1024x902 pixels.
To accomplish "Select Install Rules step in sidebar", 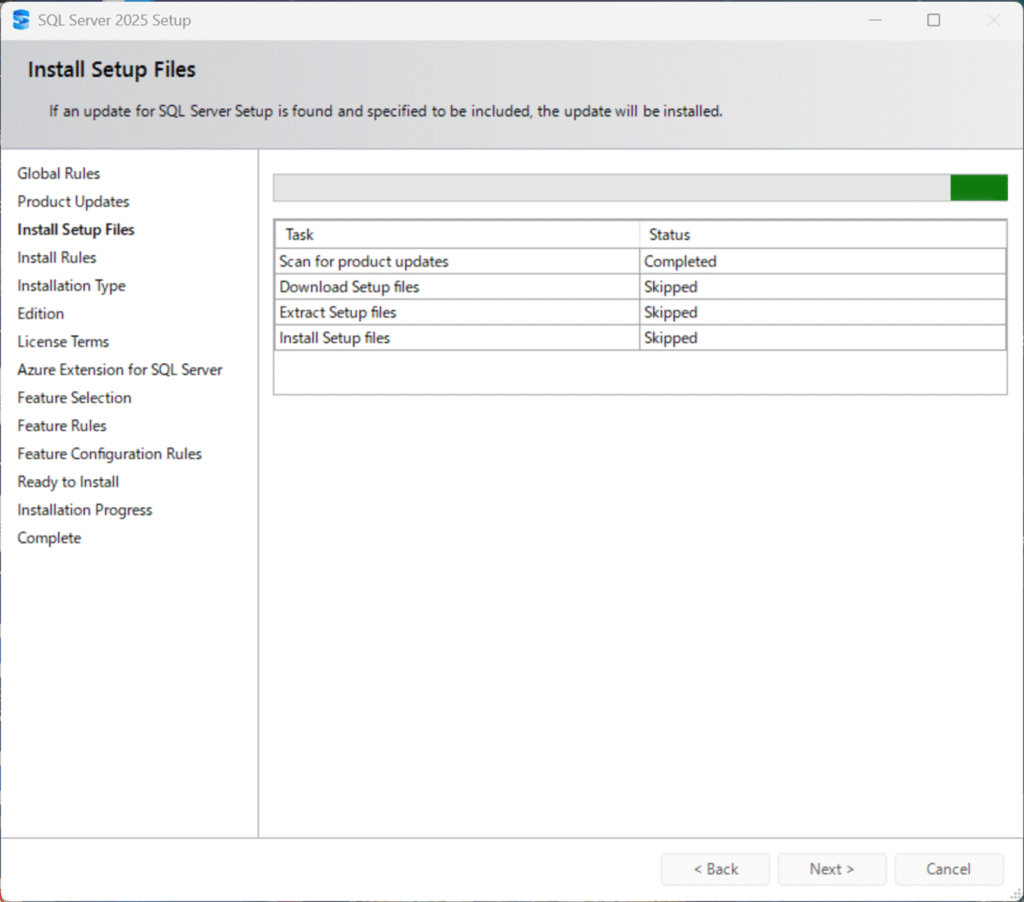I will [x=57, y=257].
